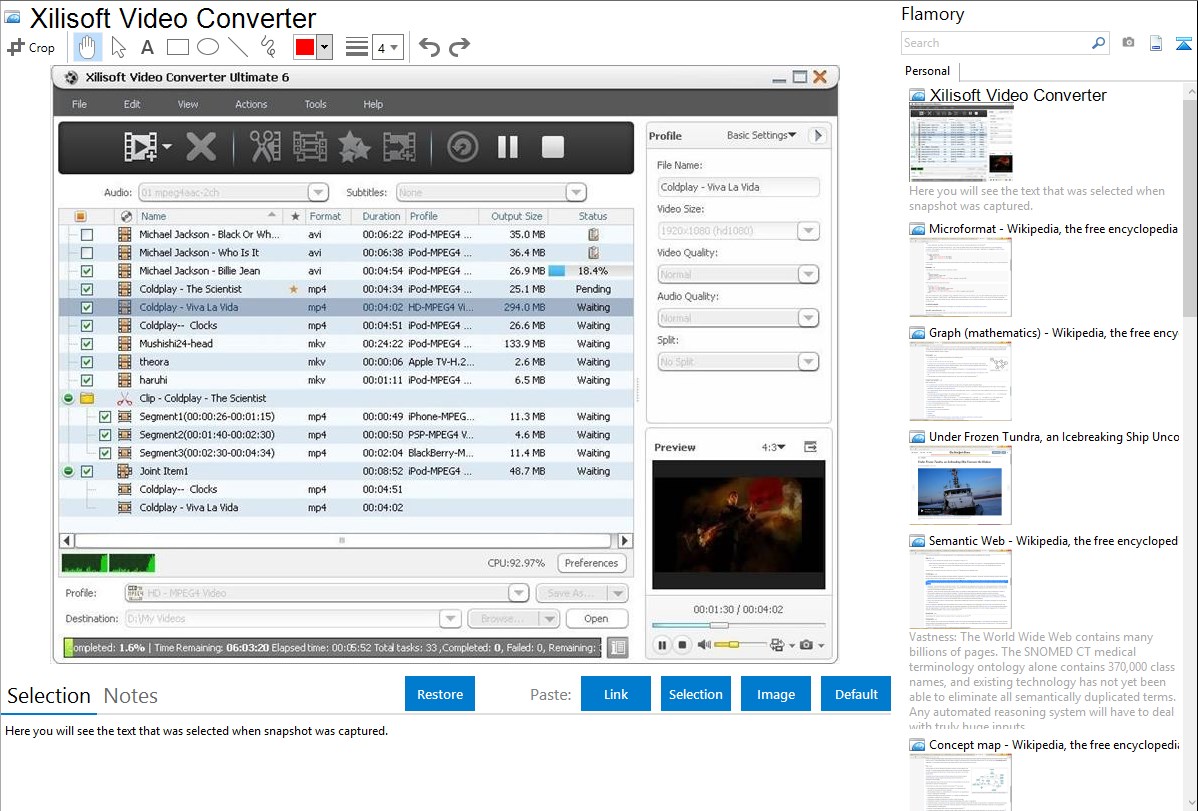Select the Crop tool
This screenshot has height=811, width=1198.
[x=31, y=47]
